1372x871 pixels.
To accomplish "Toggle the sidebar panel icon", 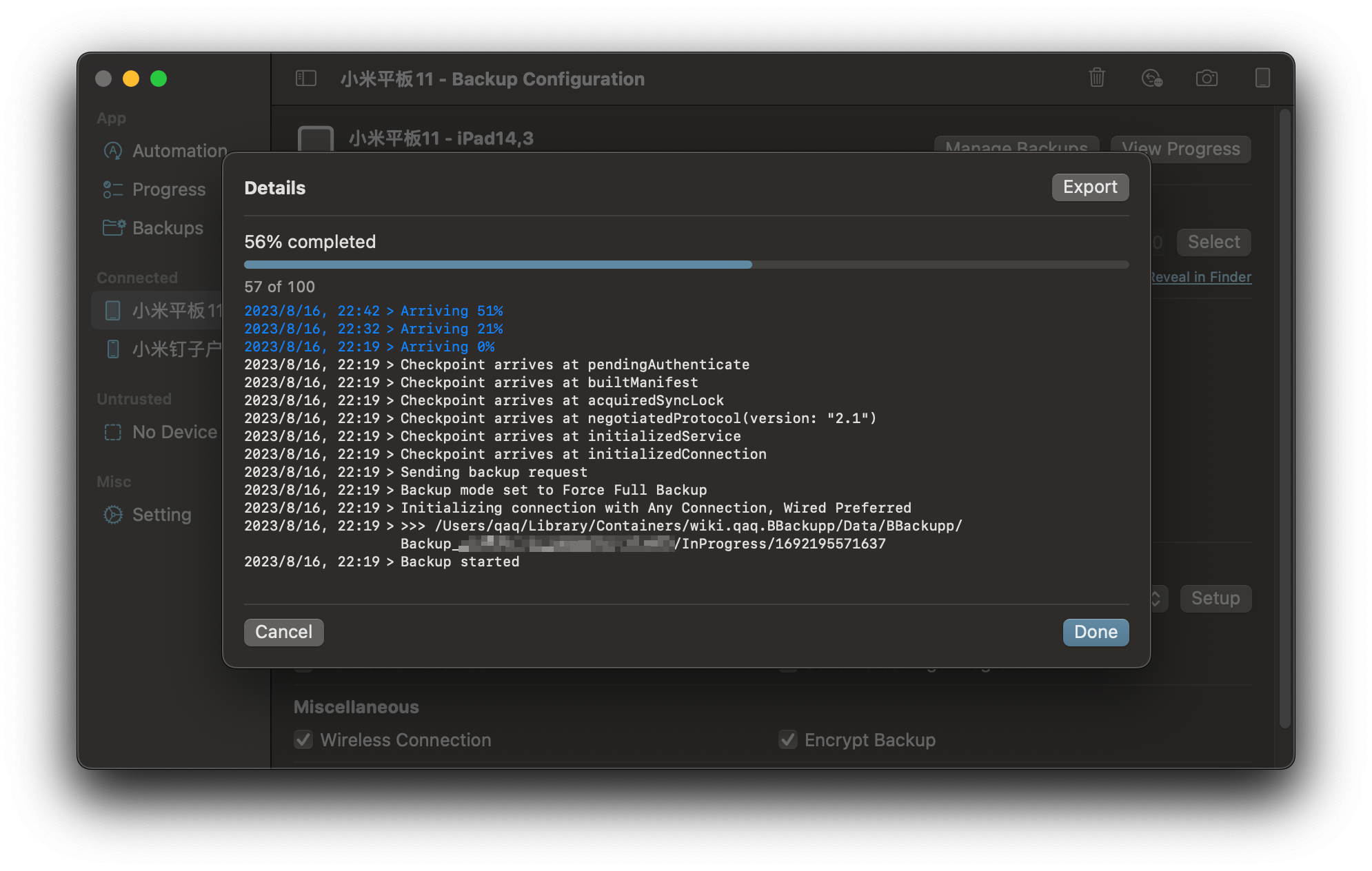I will [x=306, y=79].
